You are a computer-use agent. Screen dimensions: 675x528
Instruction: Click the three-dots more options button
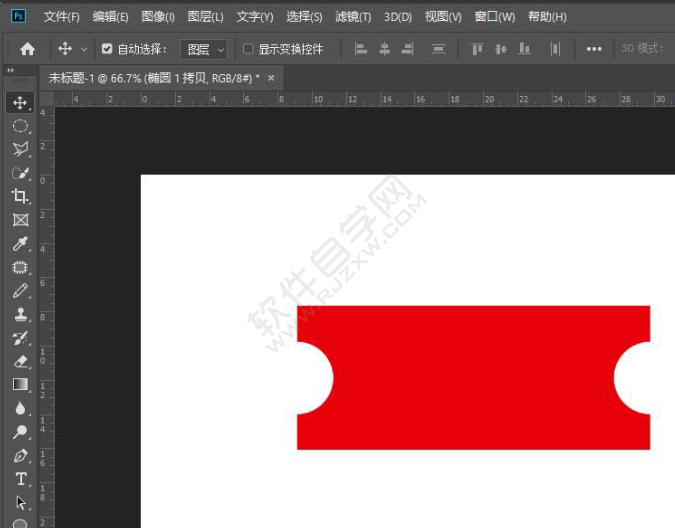[594, 49]
